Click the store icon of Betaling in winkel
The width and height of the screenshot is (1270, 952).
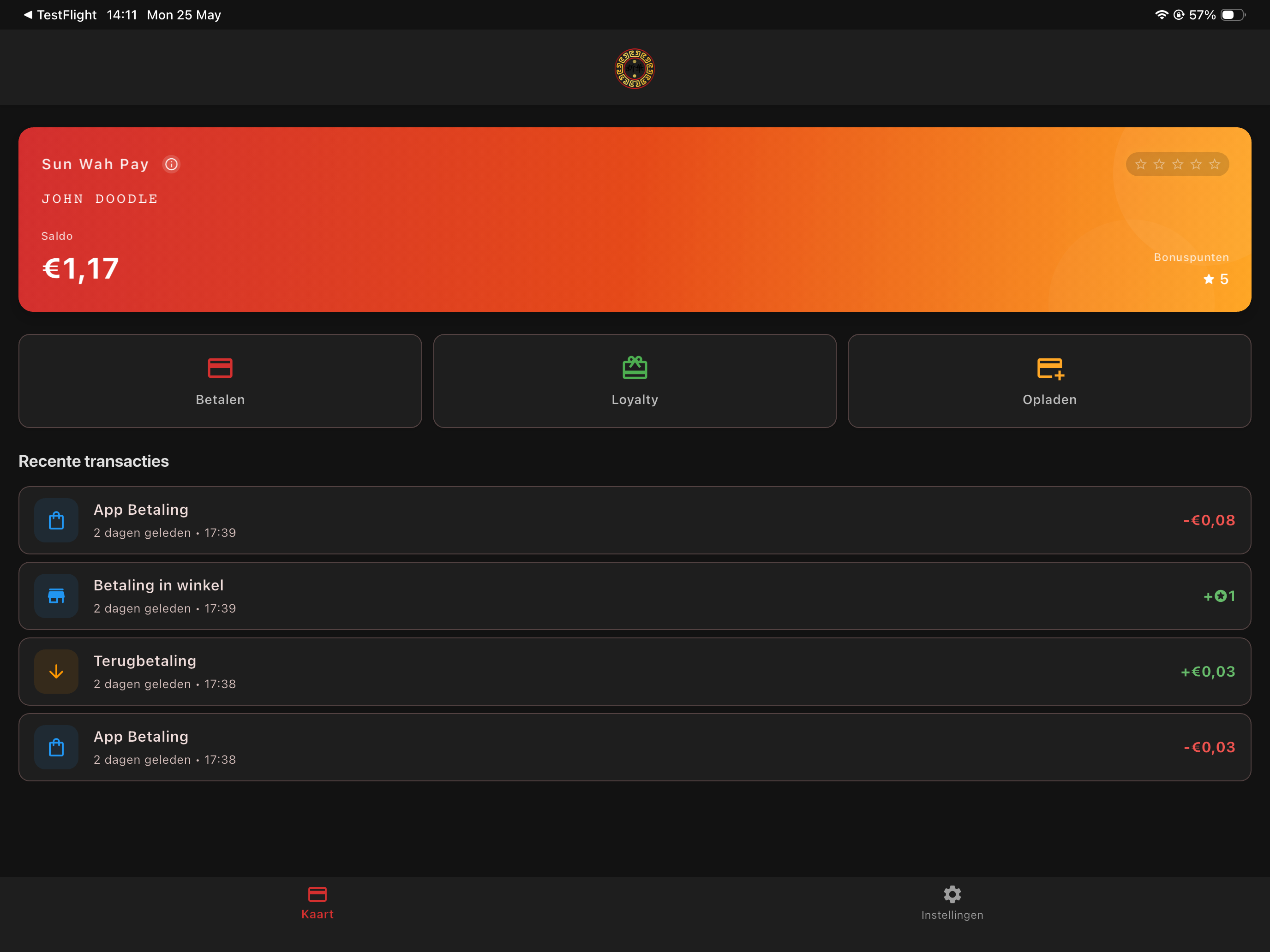56,595
